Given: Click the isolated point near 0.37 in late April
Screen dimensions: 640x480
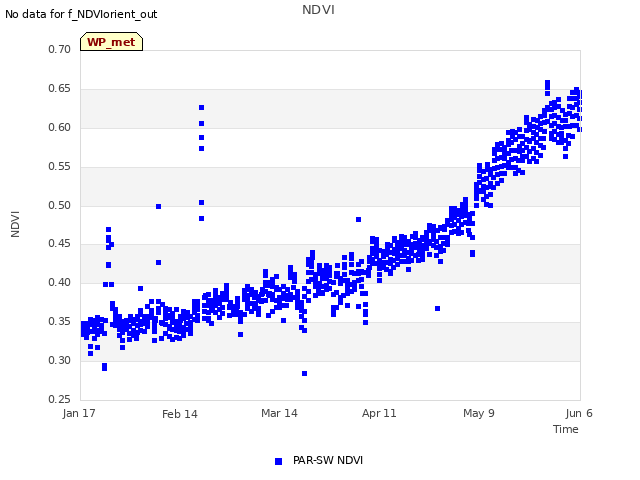Looking at the screenshot, I should tap(438, 309).
